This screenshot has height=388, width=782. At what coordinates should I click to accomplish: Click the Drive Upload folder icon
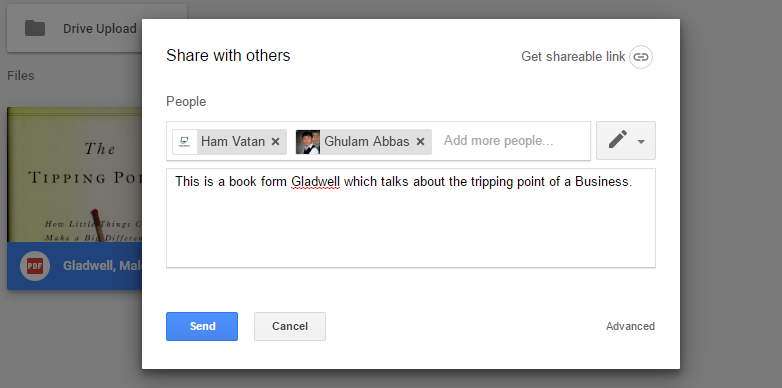tap(35, 28)
